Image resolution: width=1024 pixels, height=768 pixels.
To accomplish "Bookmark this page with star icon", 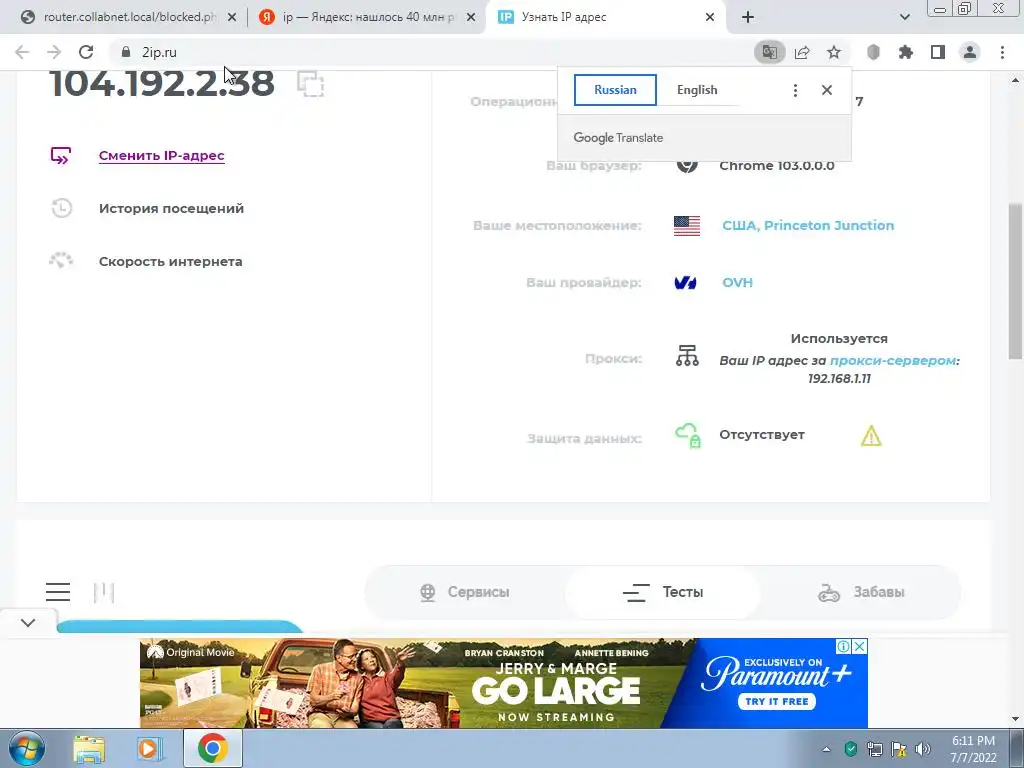I will 834,52.
